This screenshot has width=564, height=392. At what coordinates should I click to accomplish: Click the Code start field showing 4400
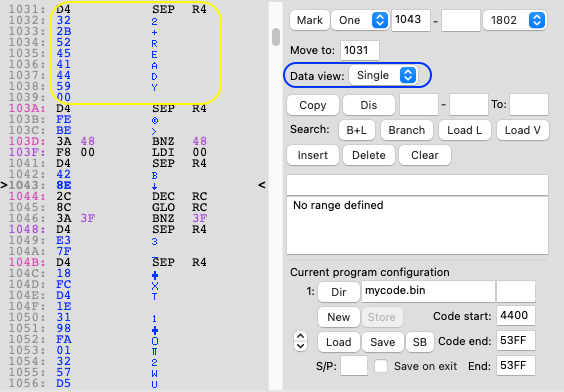click(515, 315)
